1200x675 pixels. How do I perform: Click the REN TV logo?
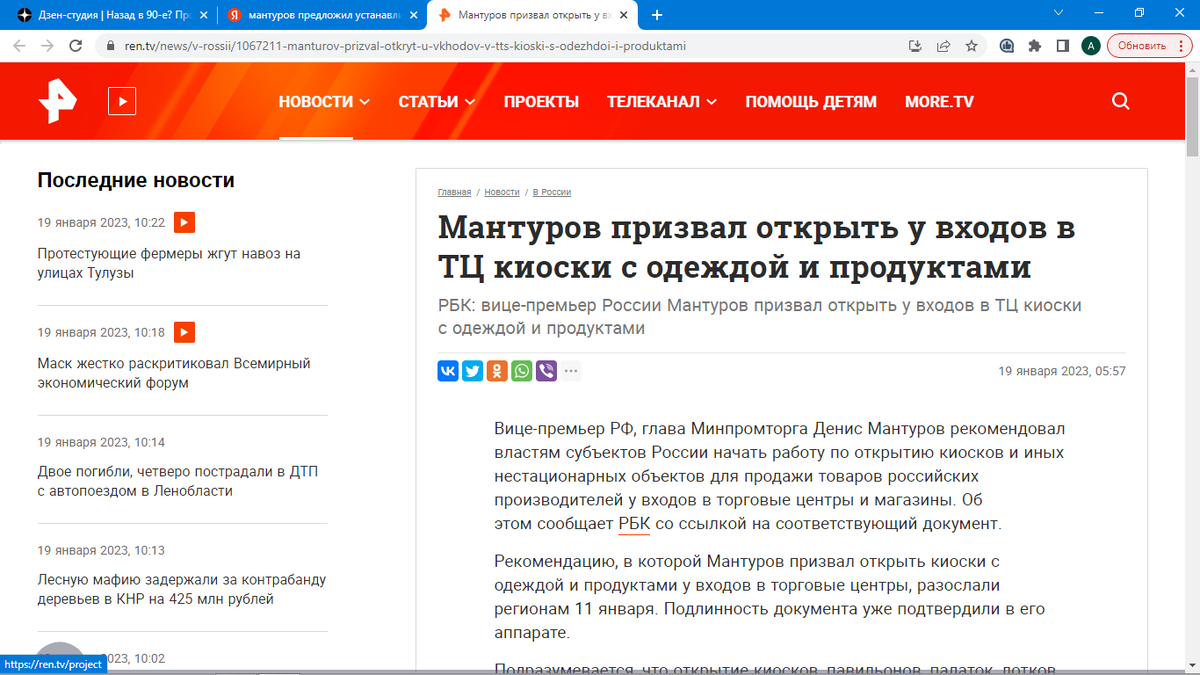57,101
